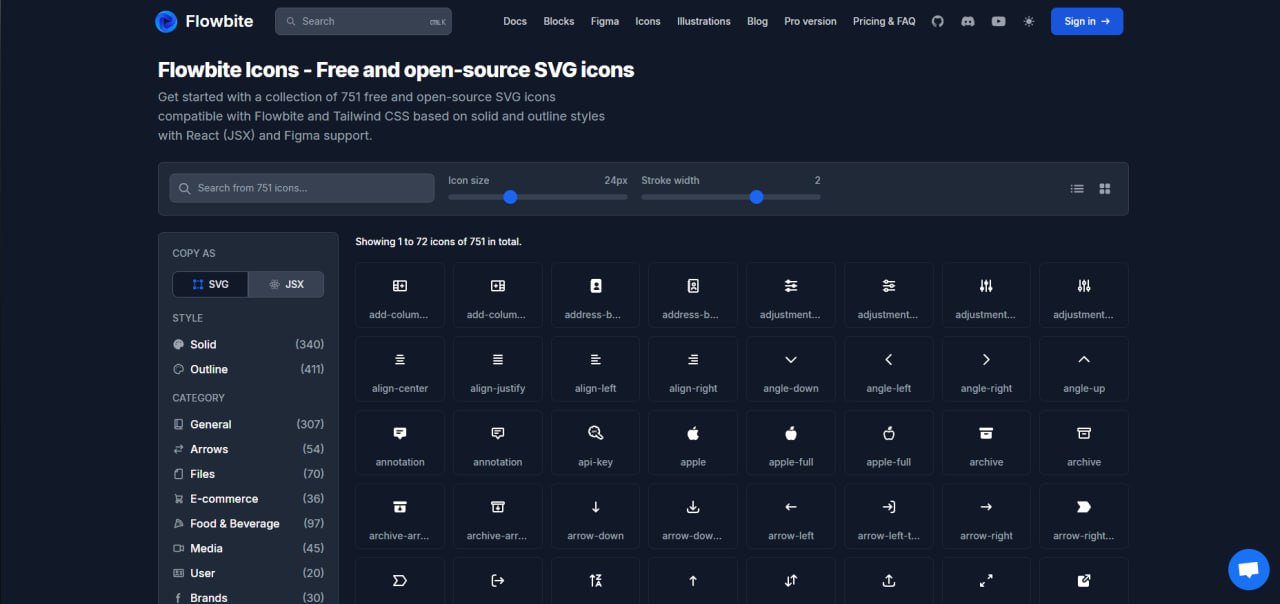Click the "Showing 1 to 72 icons" text
1280x604 pixels.
pos(438,242)
